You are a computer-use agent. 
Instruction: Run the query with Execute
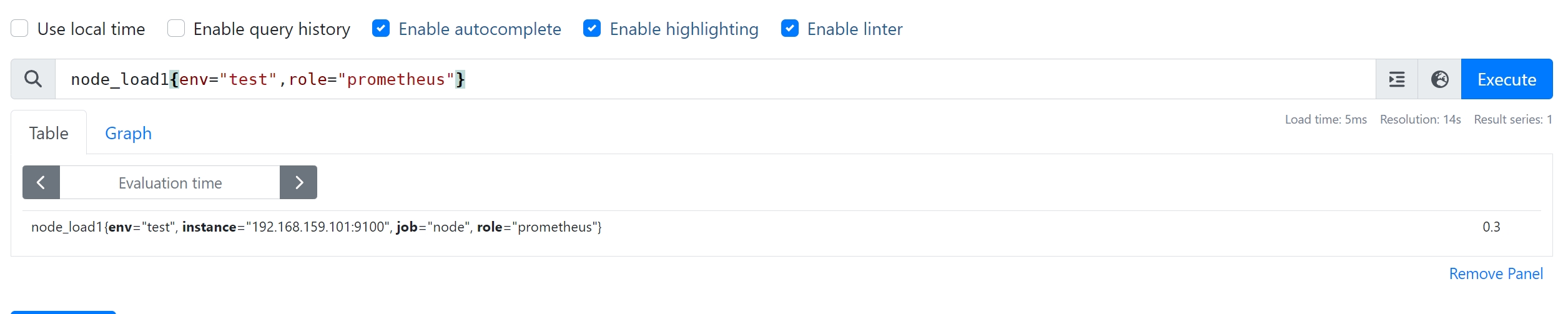1507,79
